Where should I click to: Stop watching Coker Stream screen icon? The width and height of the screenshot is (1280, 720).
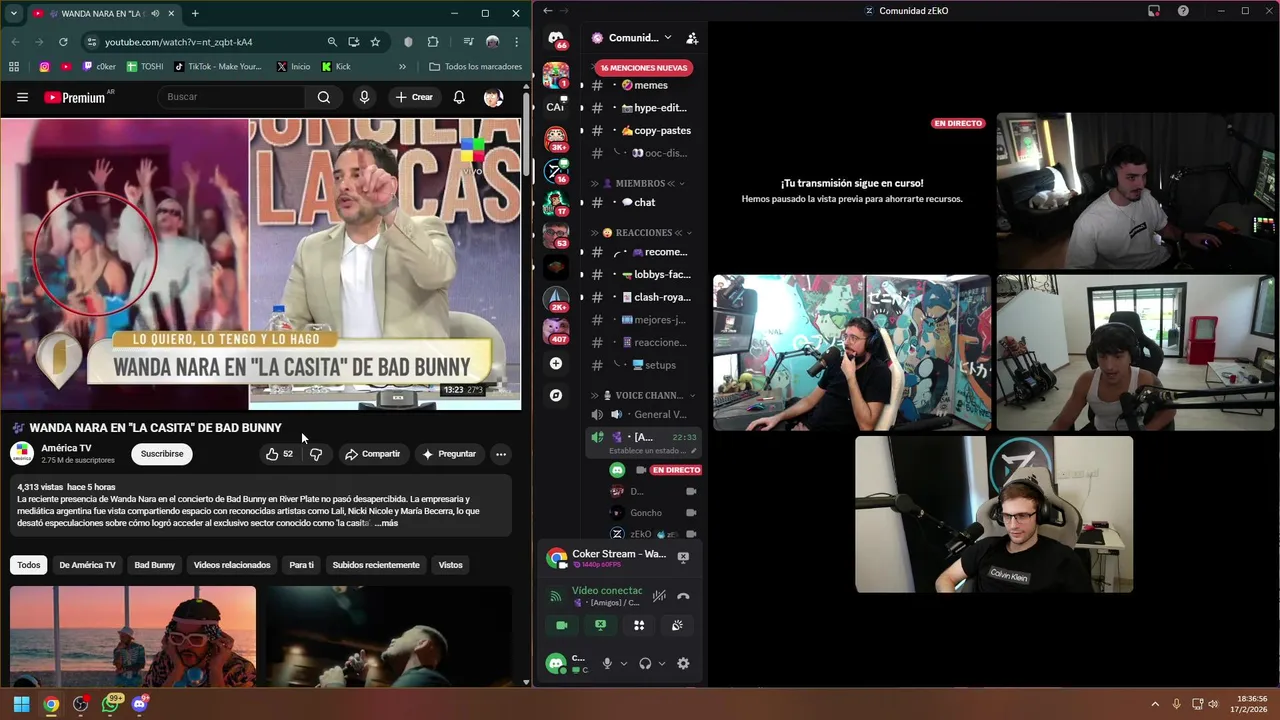point(683,556)
